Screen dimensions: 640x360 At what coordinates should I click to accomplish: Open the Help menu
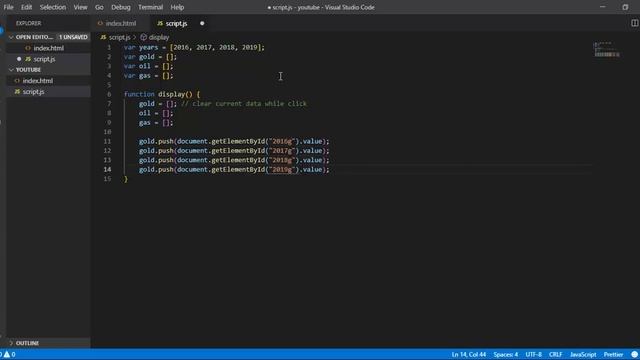(x=177, y=7)
